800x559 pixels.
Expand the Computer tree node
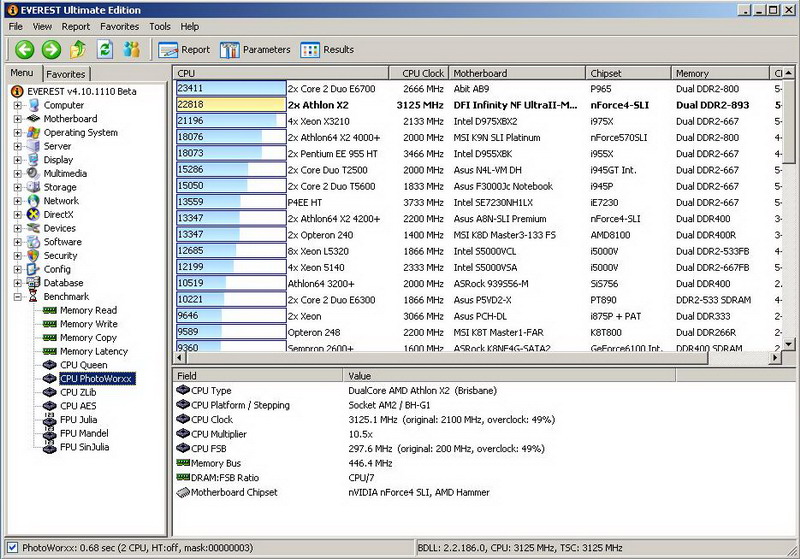pyautogui.click(x=18, y=105)
